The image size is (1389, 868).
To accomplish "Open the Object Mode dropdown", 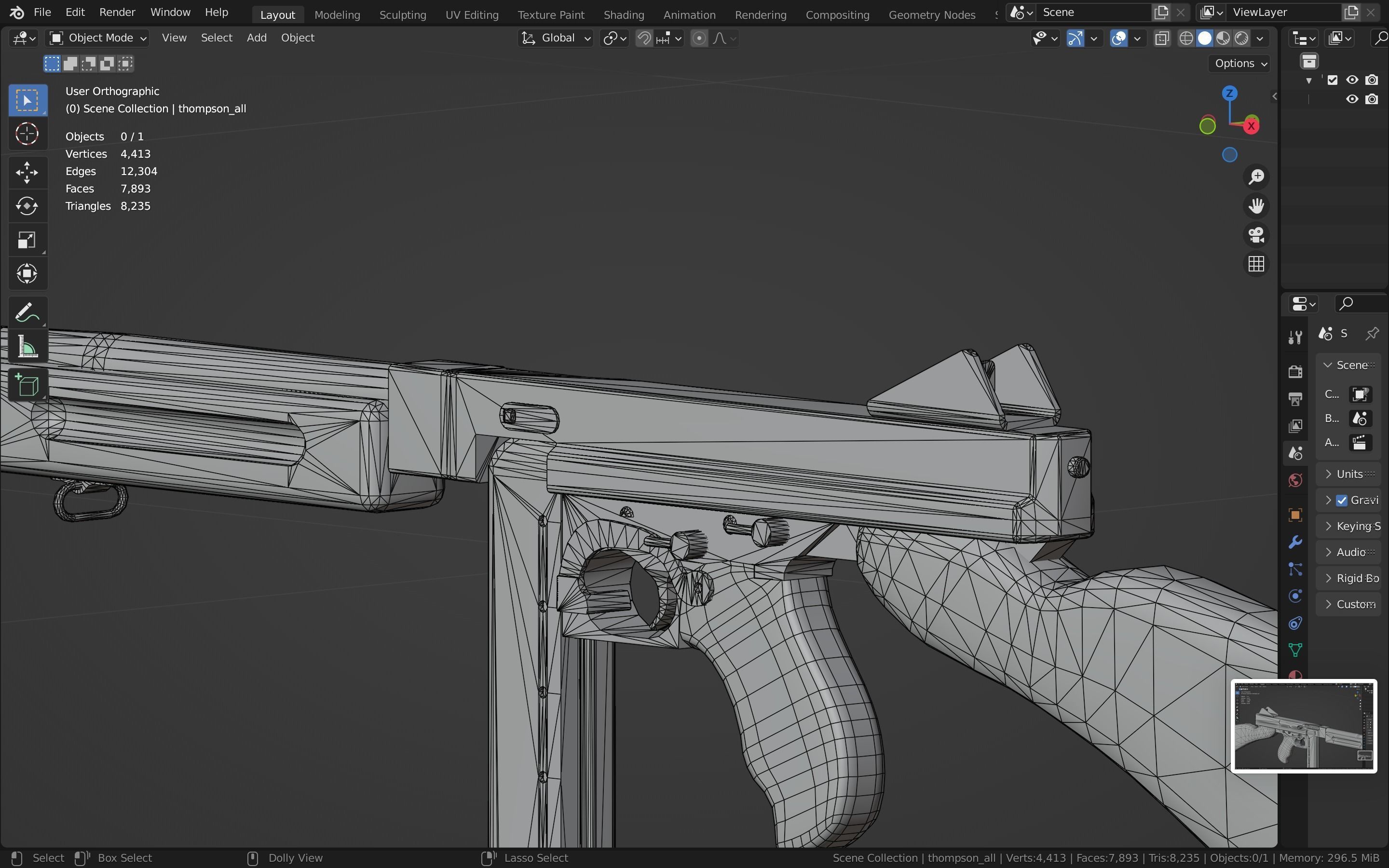I will (x=97, y=38).
